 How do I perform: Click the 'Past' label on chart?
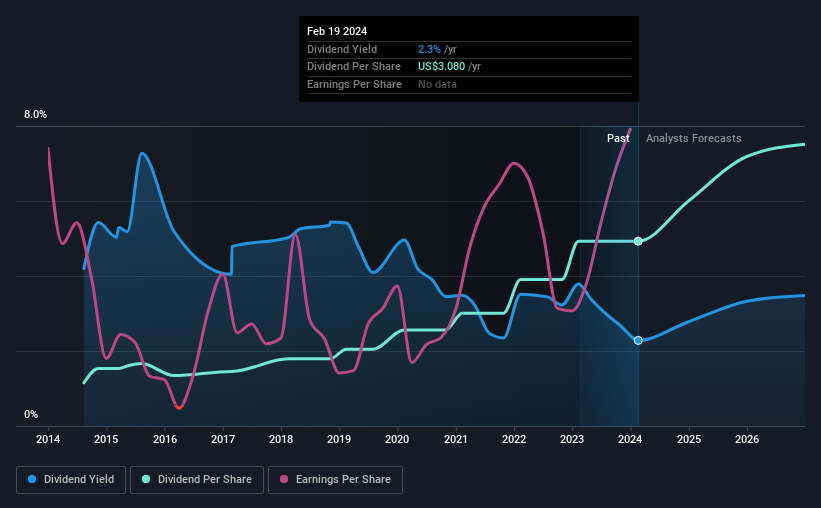point(618,138)
